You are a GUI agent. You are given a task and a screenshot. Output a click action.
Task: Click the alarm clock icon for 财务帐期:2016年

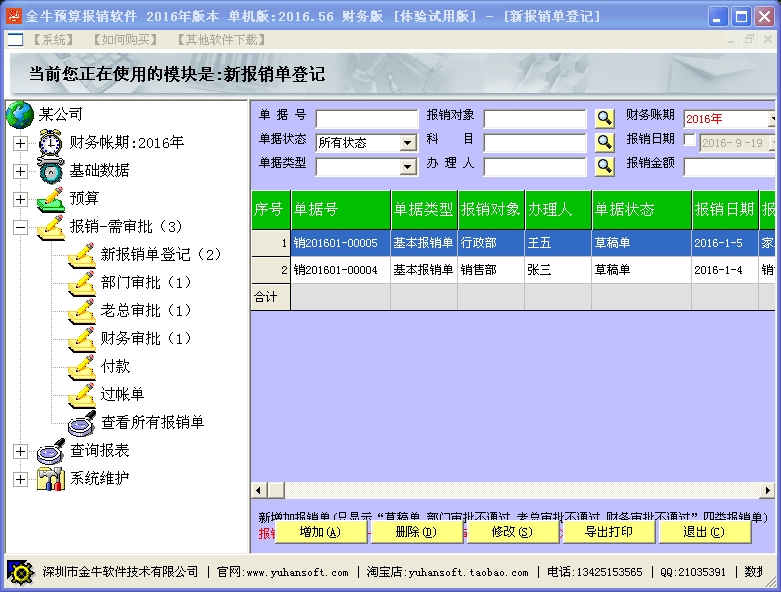point(50,143)
